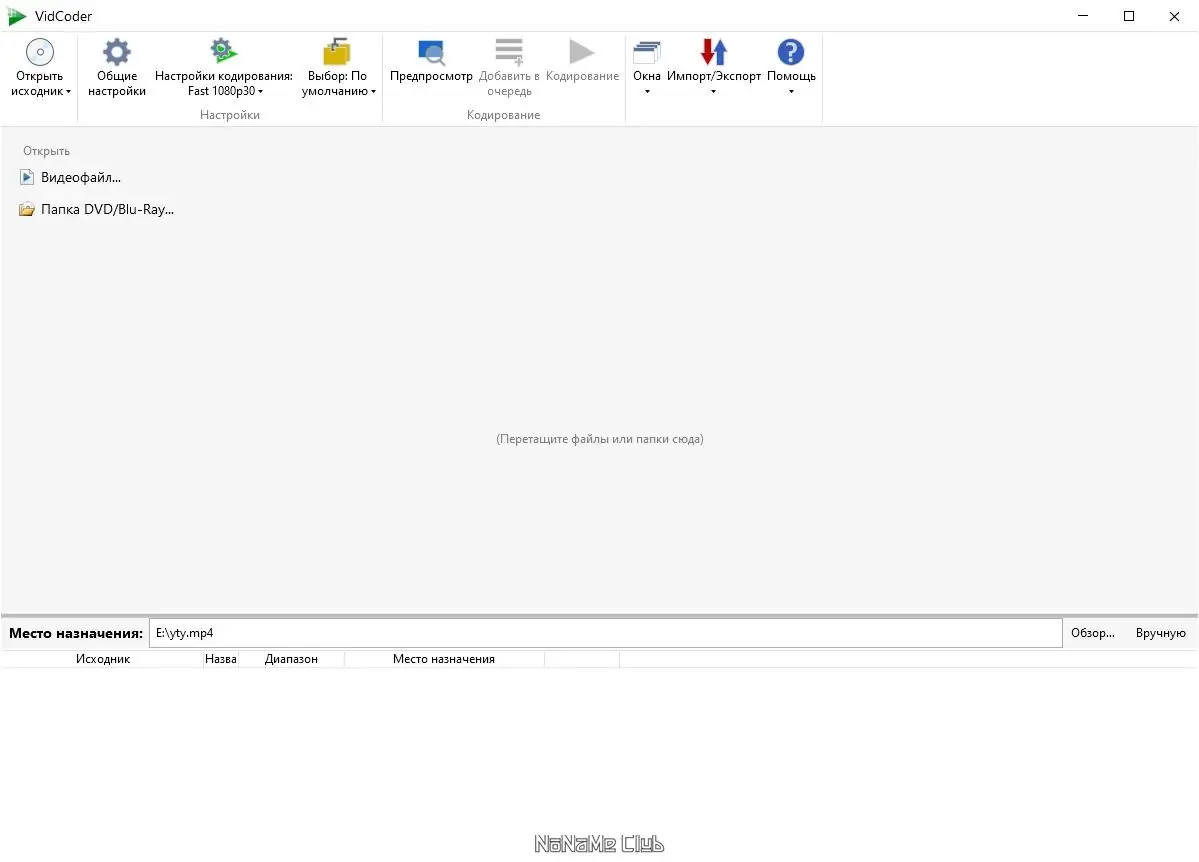Click the Добавить в очередь label
The height and width of the screenshot is (862, 1199).
pyautogui.click(x=509, y=83)
